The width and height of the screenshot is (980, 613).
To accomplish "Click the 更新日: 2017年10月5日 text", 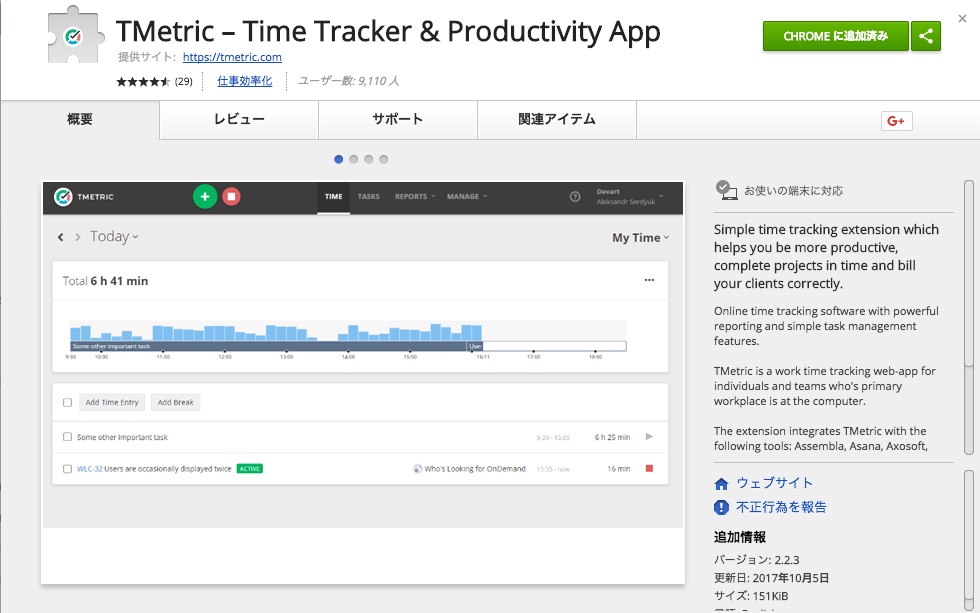I will pyautogui.click(x=771, y=578).
